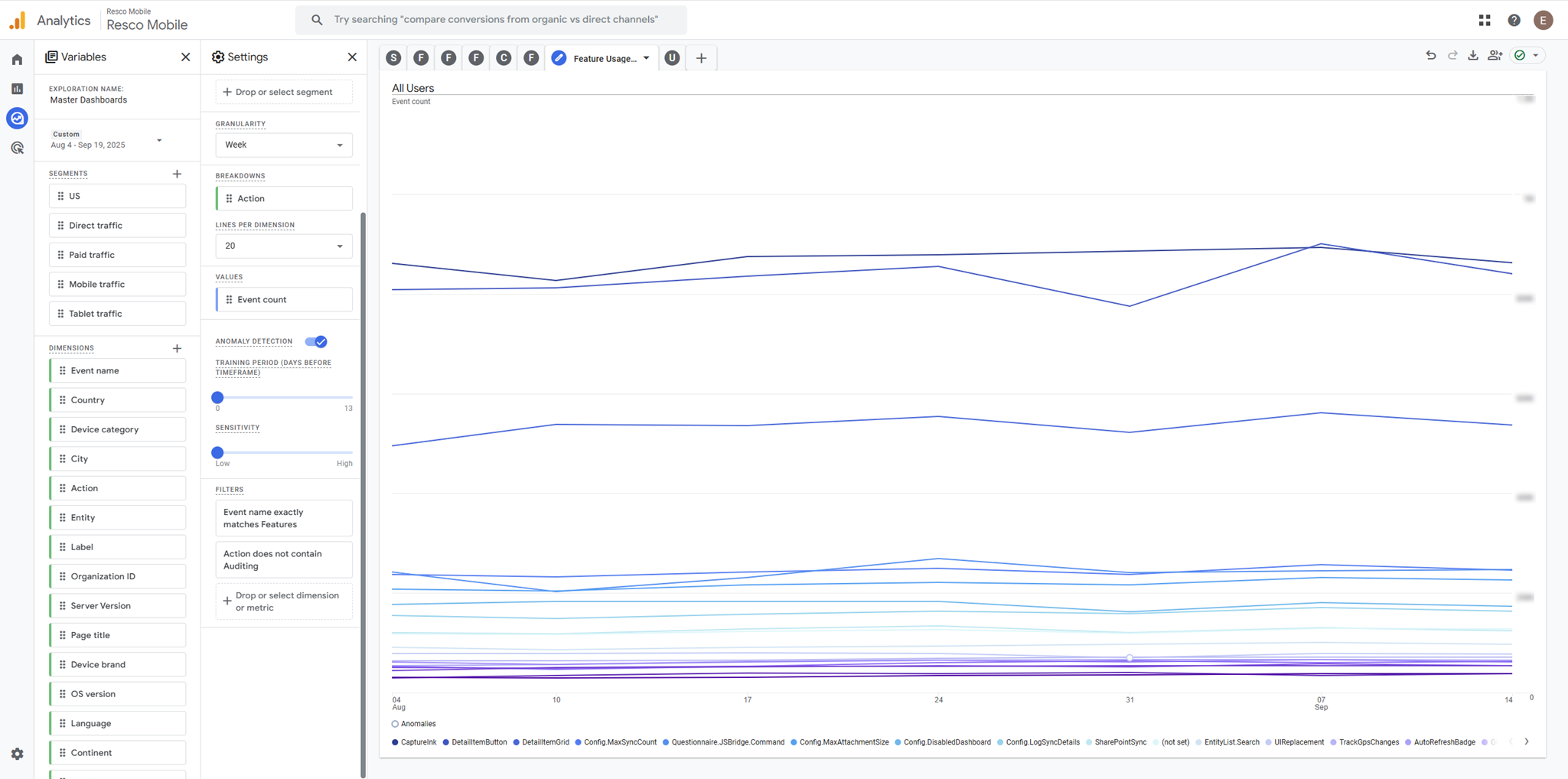The width and height of the screenshot is (1568, 779).
Task: Open the Reports icon in sidebar
Action: click(17, 89)
